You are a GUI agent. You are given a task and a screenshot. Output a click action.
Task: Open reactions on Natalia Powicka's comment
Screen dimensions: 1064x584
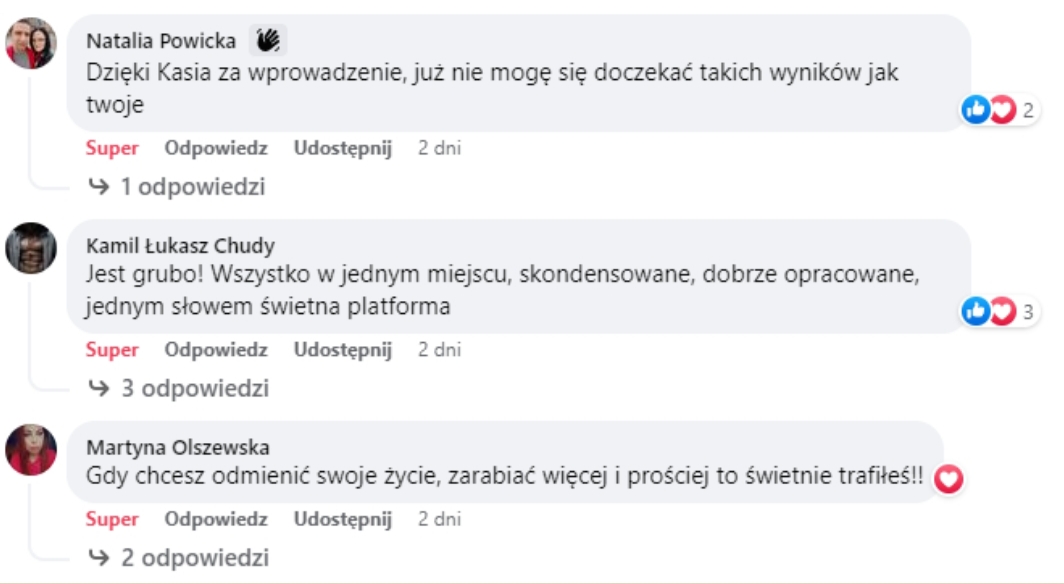pos(998,110)
